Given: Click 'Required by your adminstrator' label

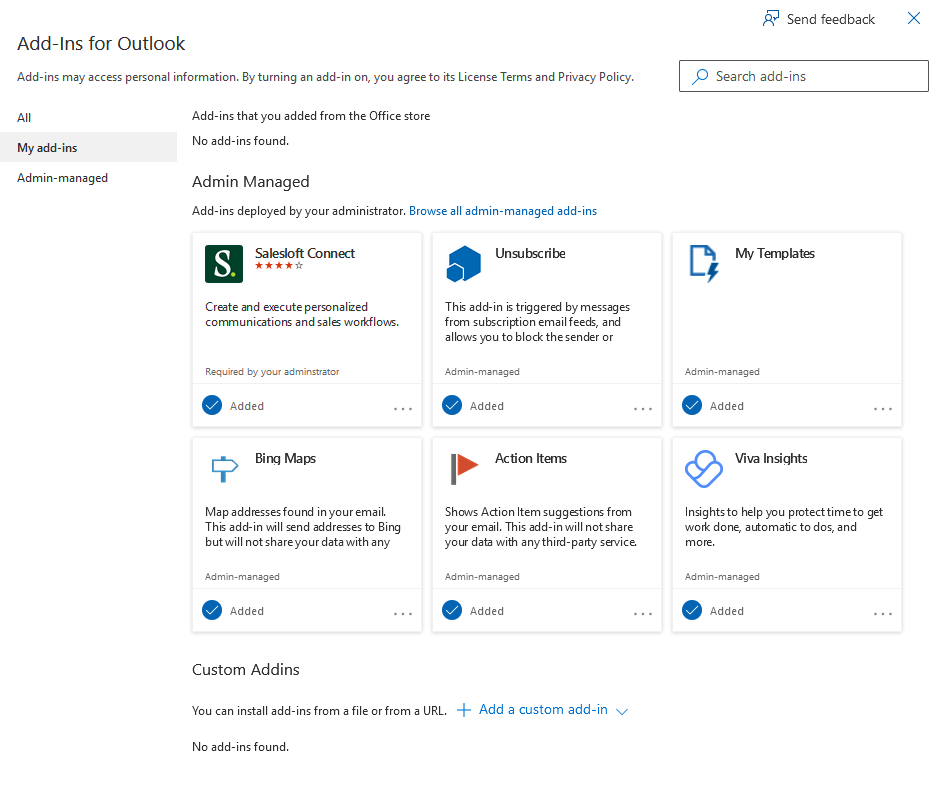Looking at the screenshot, I should (x=272, y=371).
